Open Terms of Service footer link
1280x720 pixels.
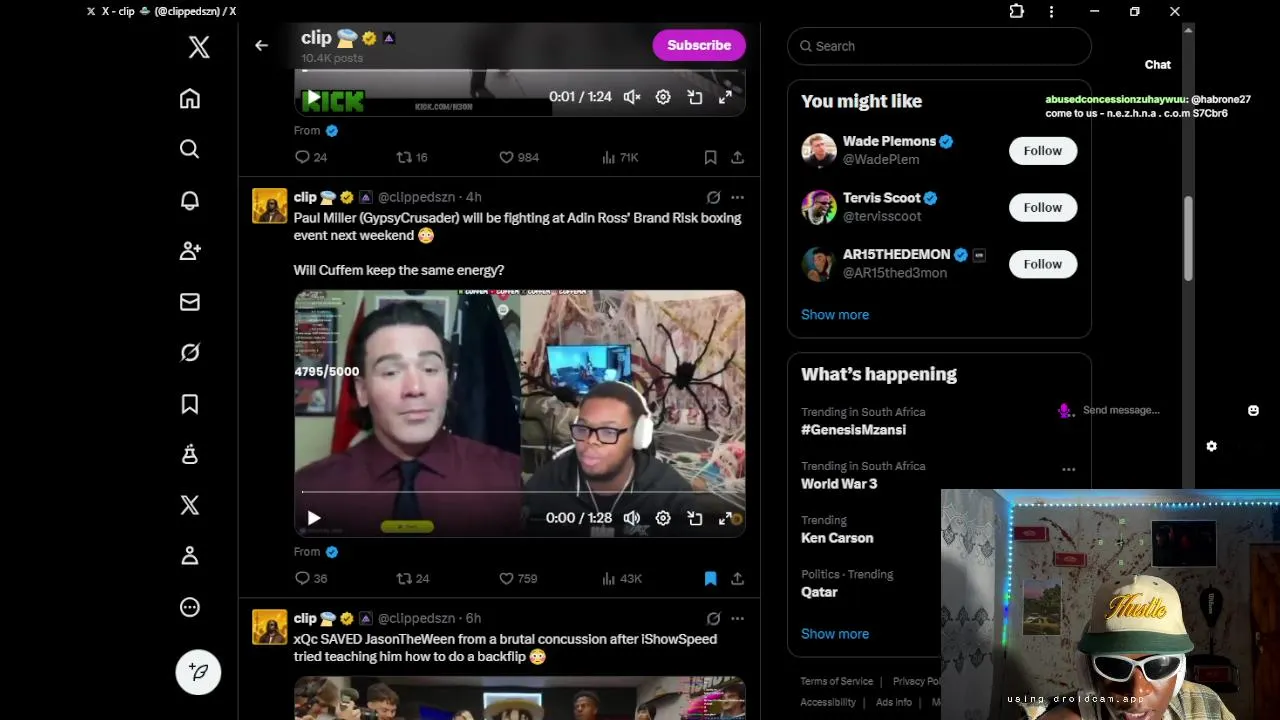click(x=837, y=681)
